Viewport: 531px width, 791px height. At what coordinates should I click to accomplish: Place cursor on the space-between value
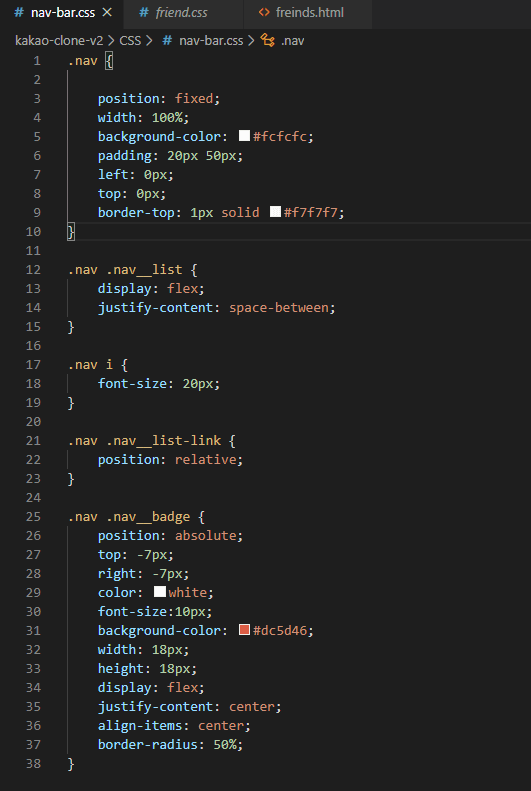[278, 307]
